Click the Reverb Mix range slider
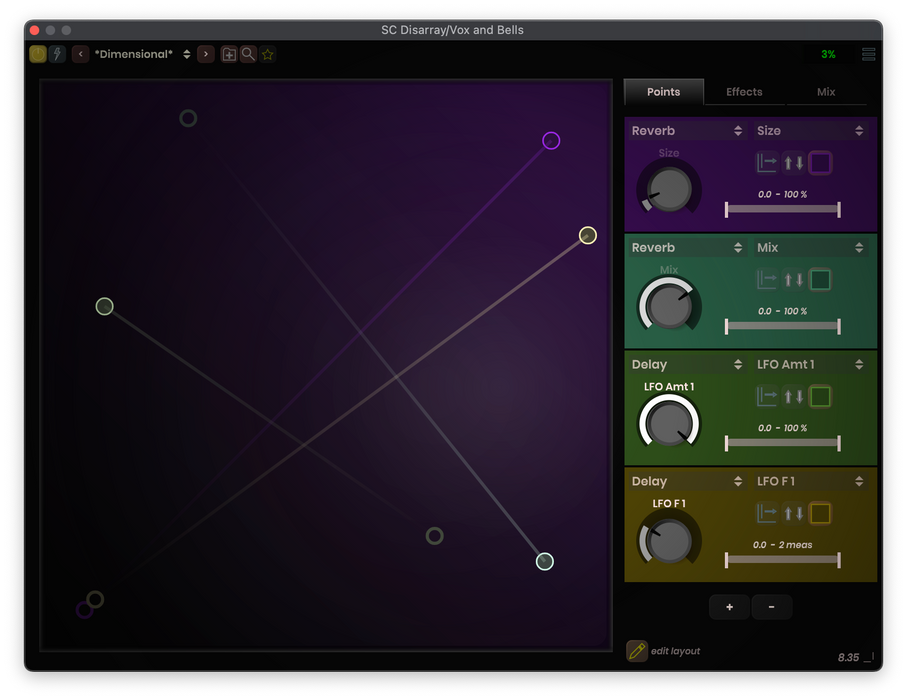The height and width of the screenshot is (700, 907). tap(782, 326)
